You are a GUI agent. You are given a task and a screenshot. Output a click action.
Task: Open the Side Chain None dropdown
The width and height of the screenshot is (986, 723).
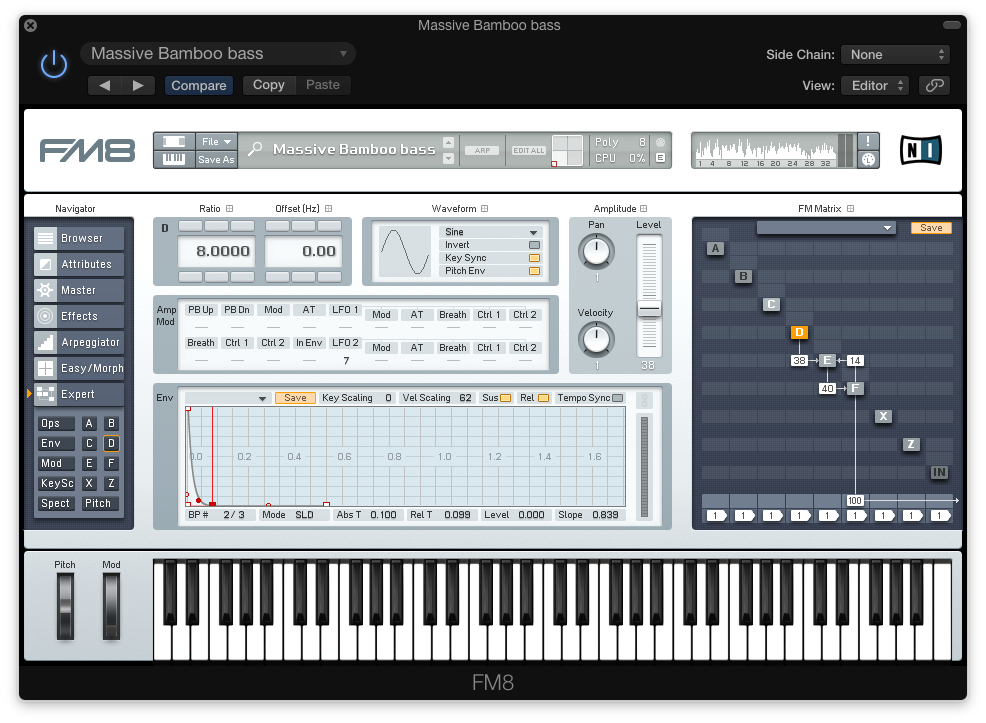pyautogui.click(x=895, y=55)
